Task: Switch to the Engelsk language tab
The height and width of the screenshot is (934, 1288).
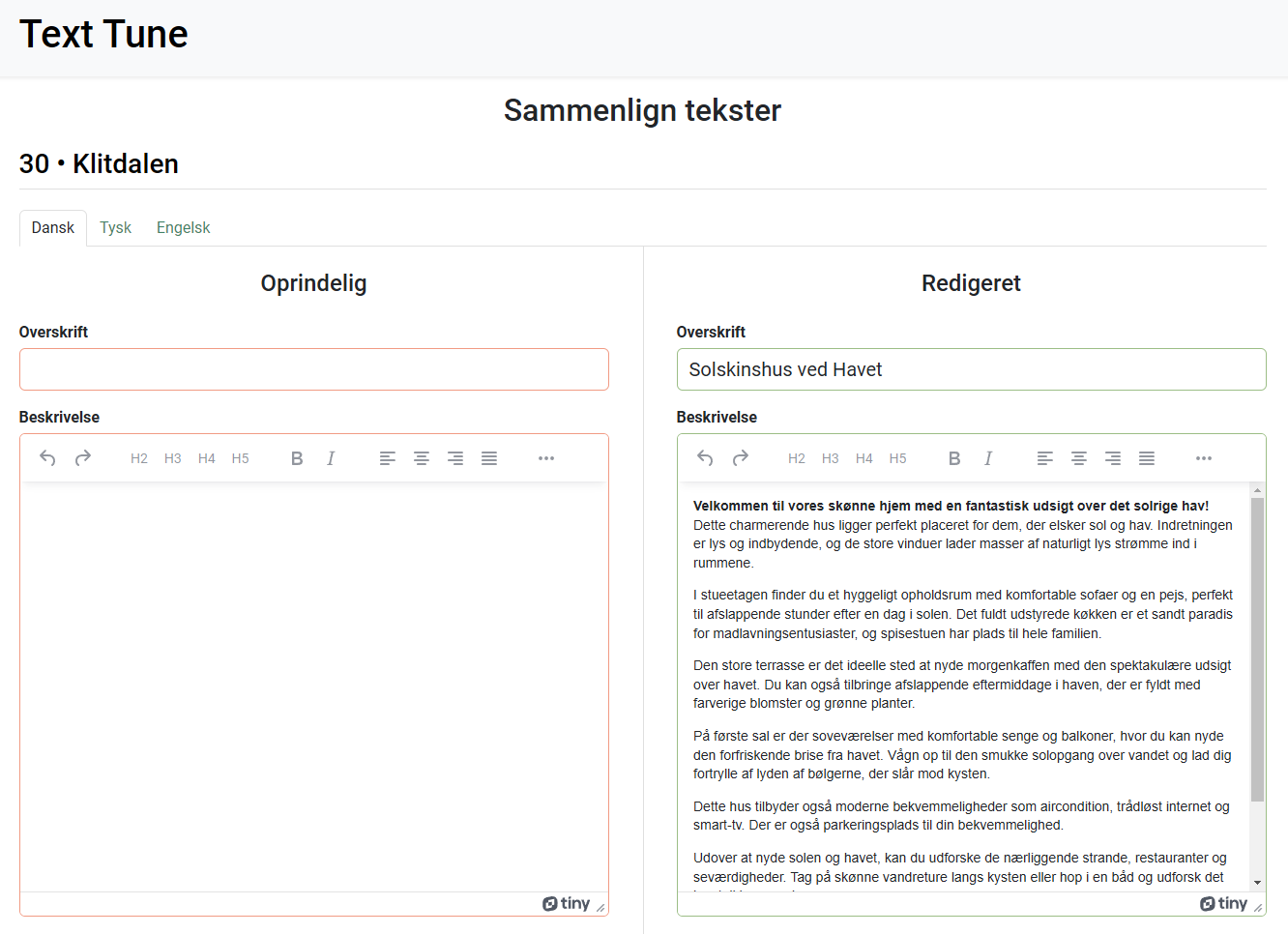Action: [x=183, y=228]
